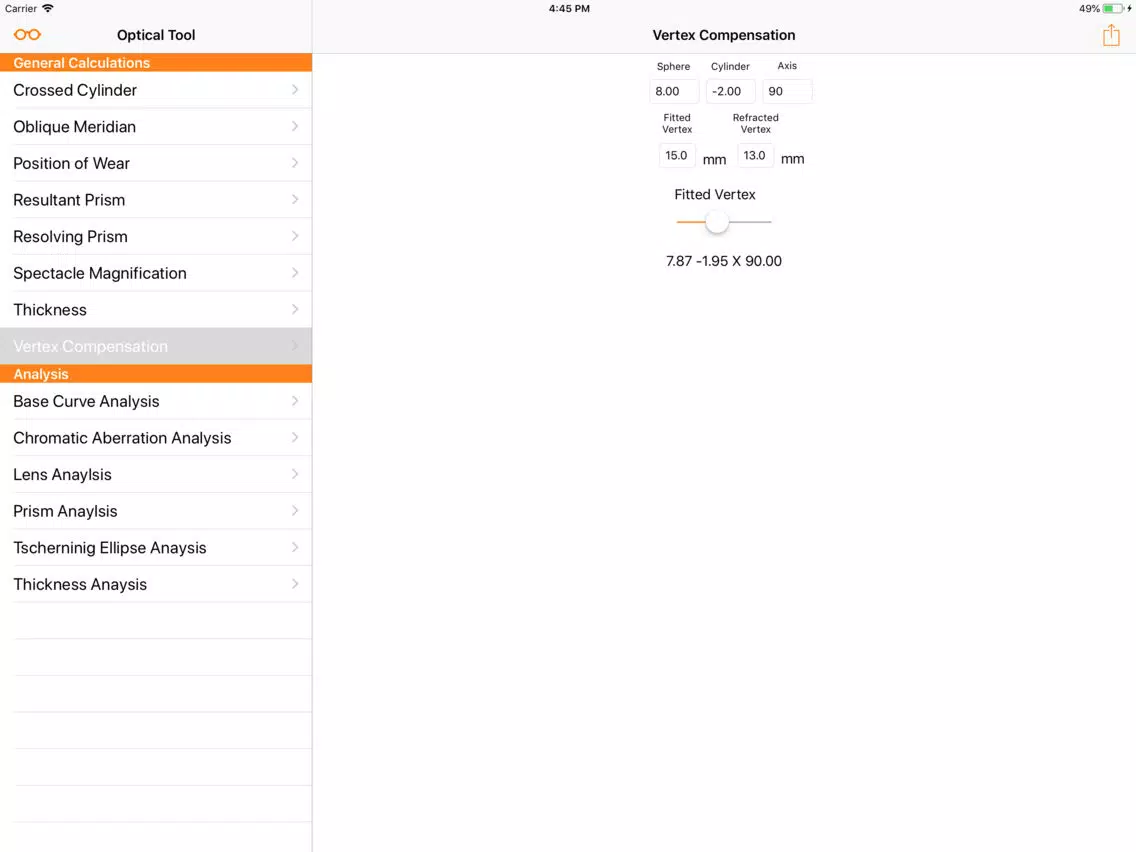Open Oblique Meridian calculation
Image resolution: width=1136 pixels, height=852 pixels.
156,127
